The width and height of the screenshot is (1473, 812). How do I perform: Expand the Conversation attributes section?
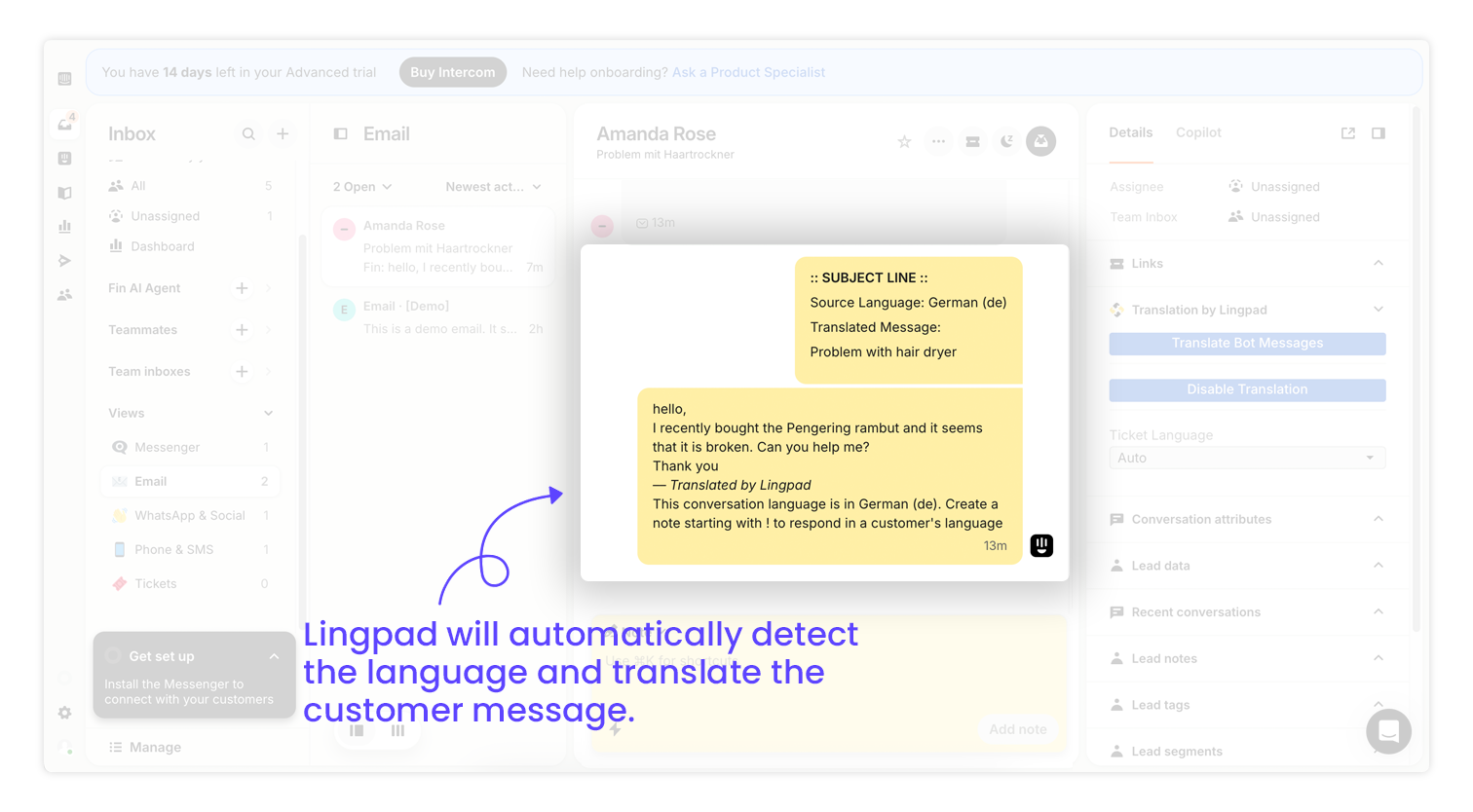click(x=1379, y=519)
